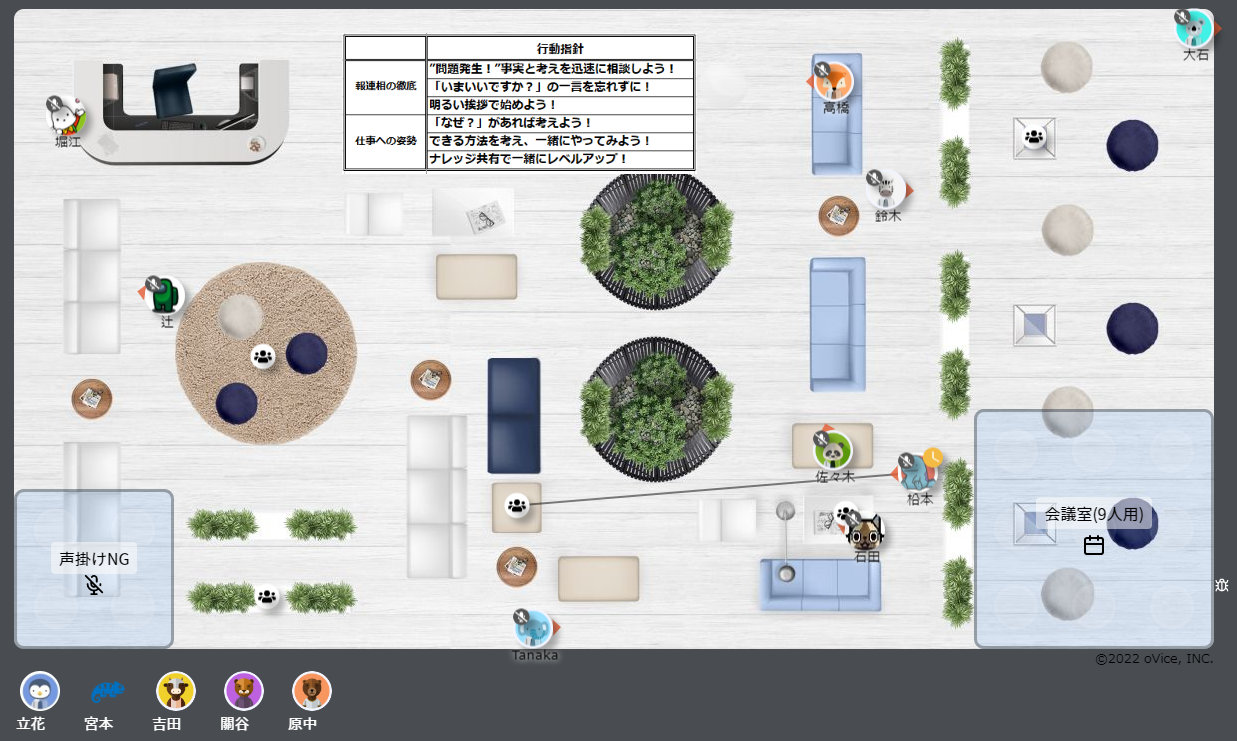Toggle the mute badge on 柏本's avatar
This screenshot has height=741, width=1237.
coord(906,461)
